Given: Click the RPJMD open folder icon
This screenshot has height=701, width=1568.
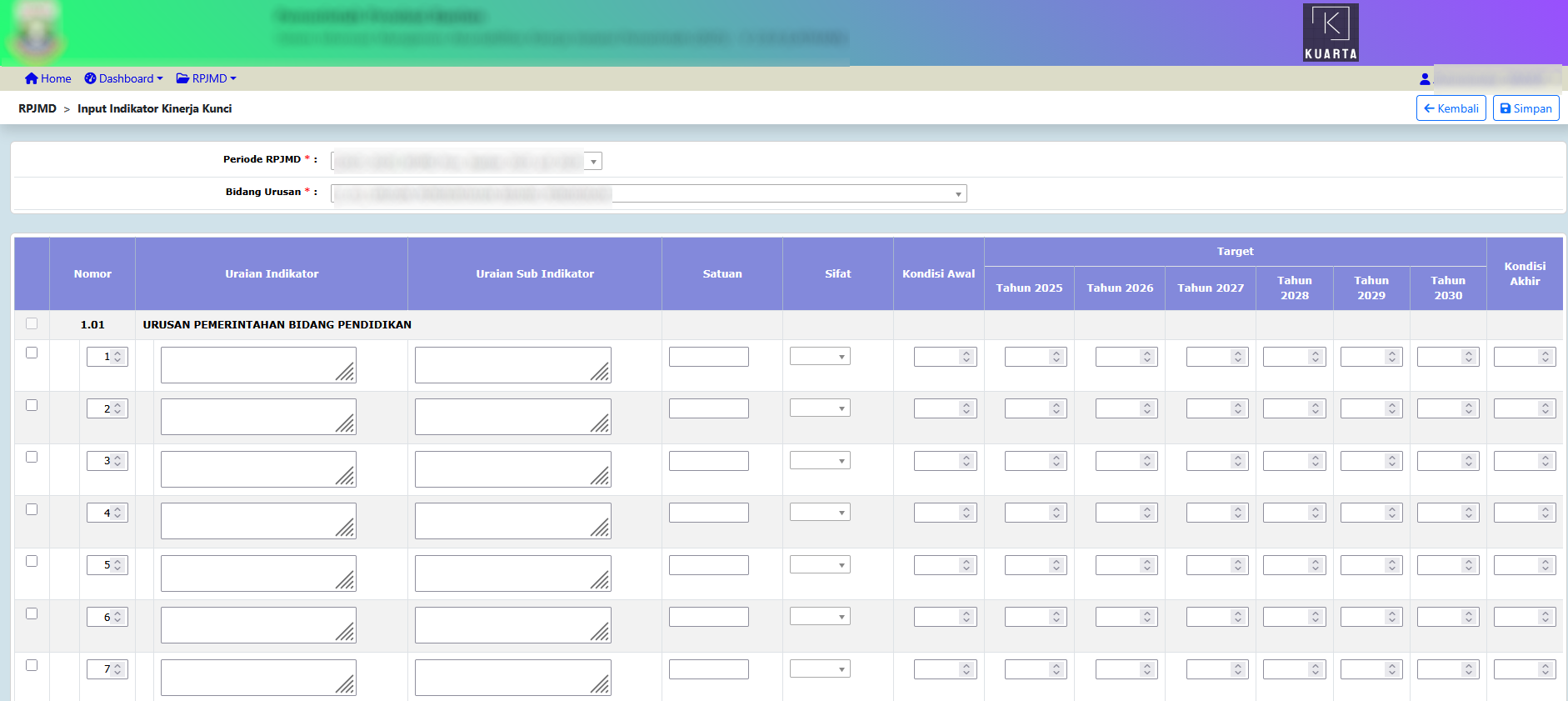Looking at the screenshot, I should tap(182, 78).
